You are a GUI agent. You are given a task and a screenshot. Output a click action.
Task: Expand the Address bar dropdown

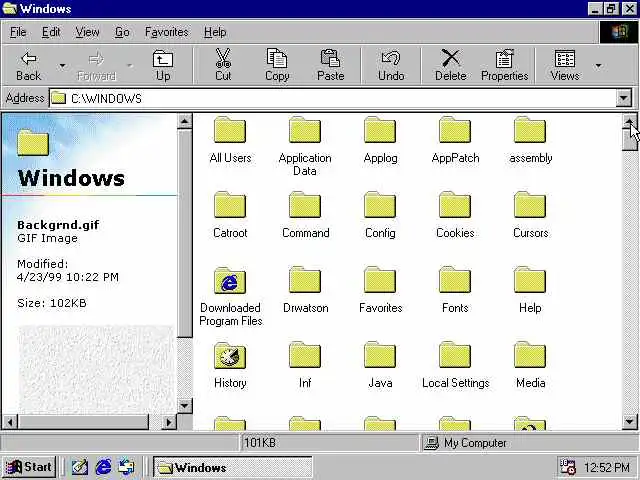point(623,98)
